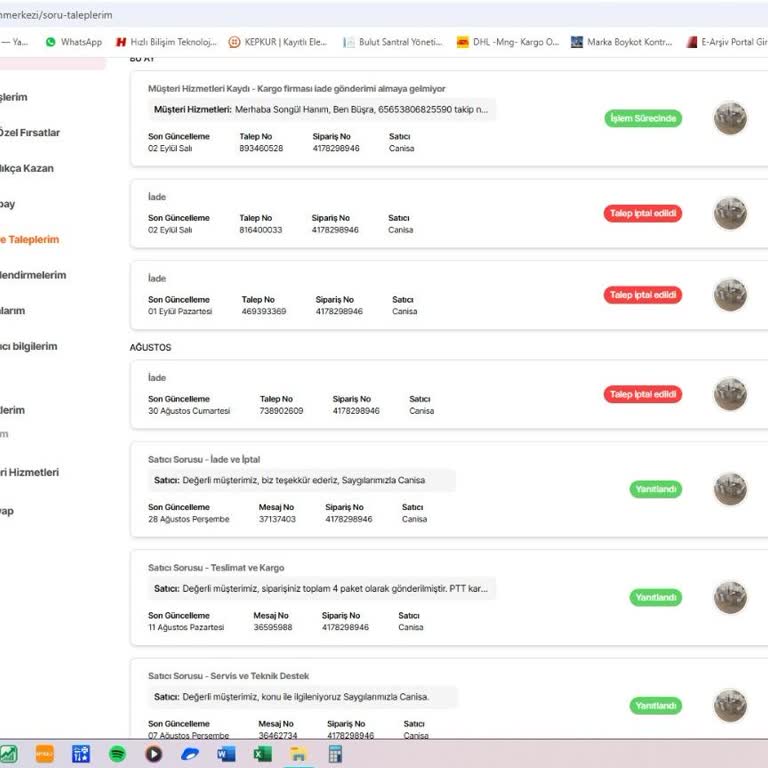Click the green İşlem Sürecinde status badge

pyautogui.click(x=643, y=118)
